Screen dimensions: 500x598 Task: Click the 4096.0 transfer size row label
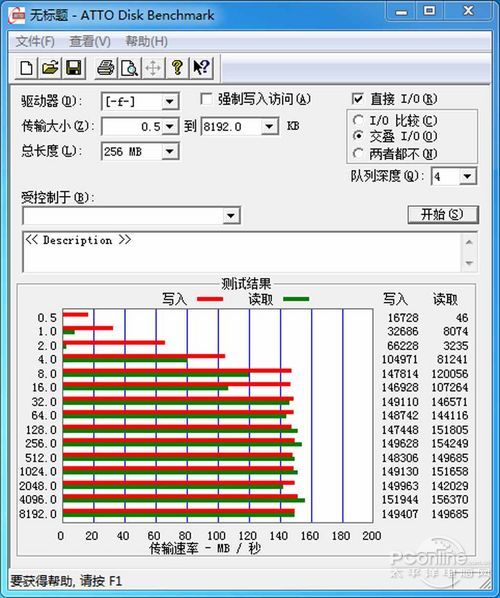click(38, 499)
